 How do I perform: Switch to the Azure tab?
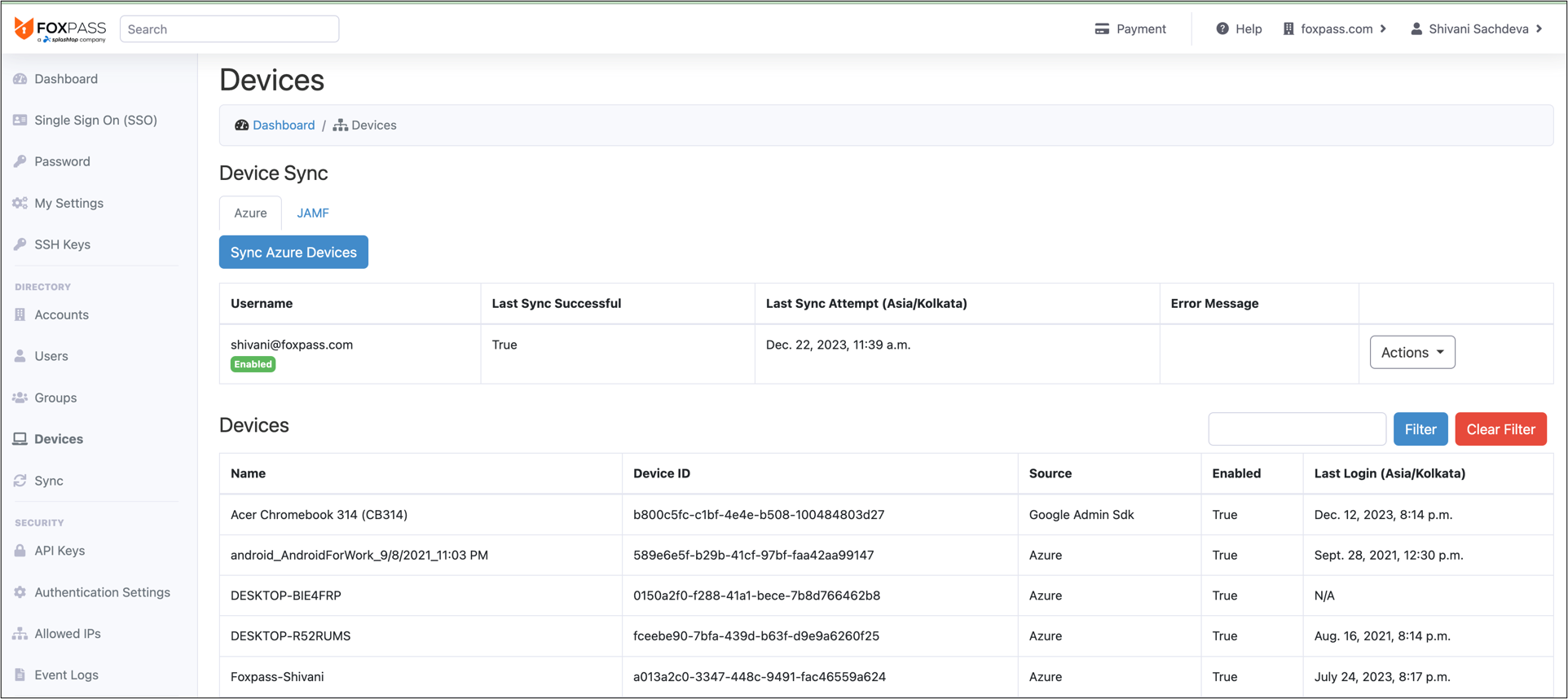pyautogui.click(x=250, y=213)
